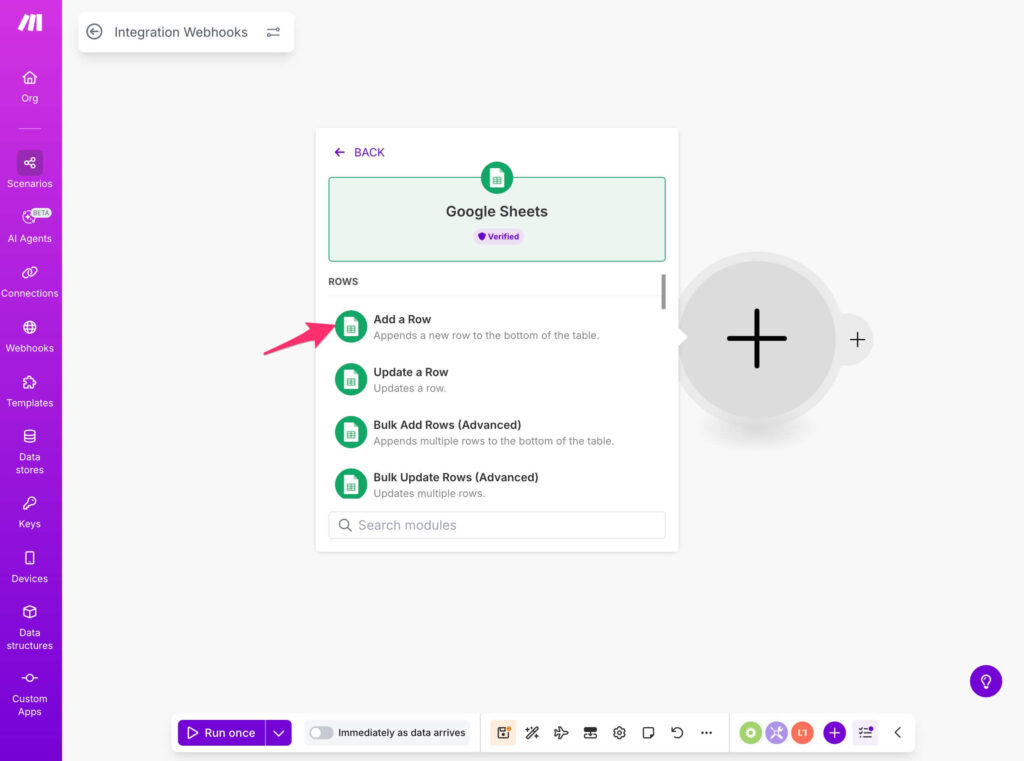Viewport: 1024px width, 761px height.
Task: Collapse the bottom toolbar with chevron
Action: click(x=897, y=733)
